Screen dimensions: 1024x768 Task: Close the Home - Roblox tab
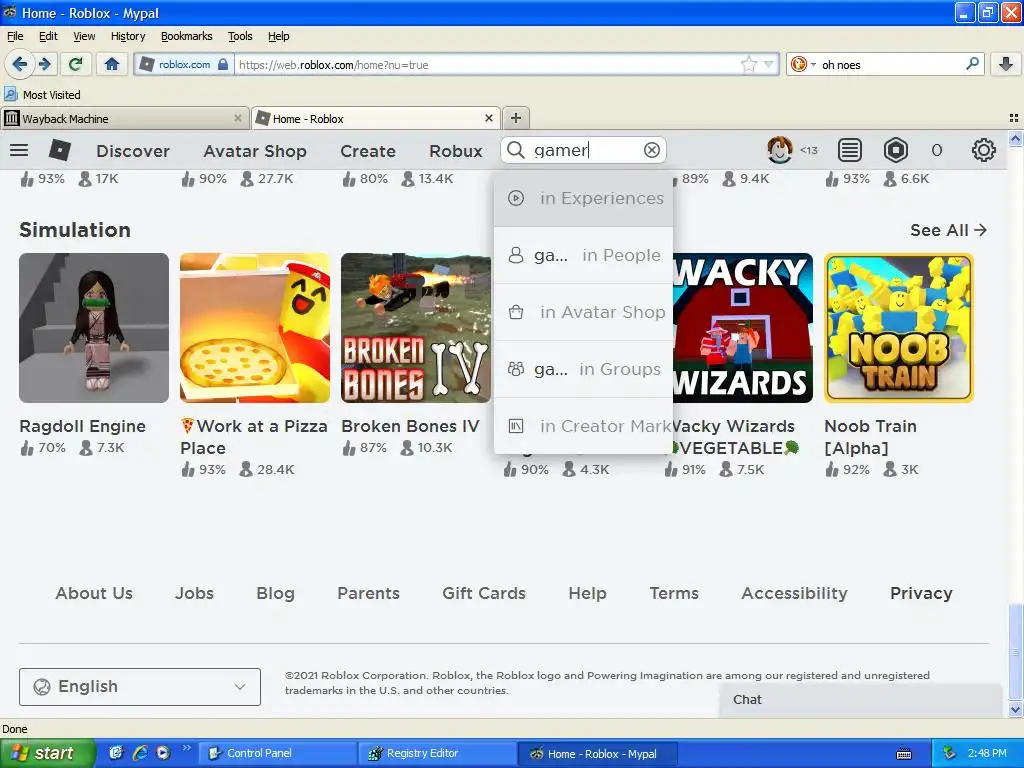488,118
